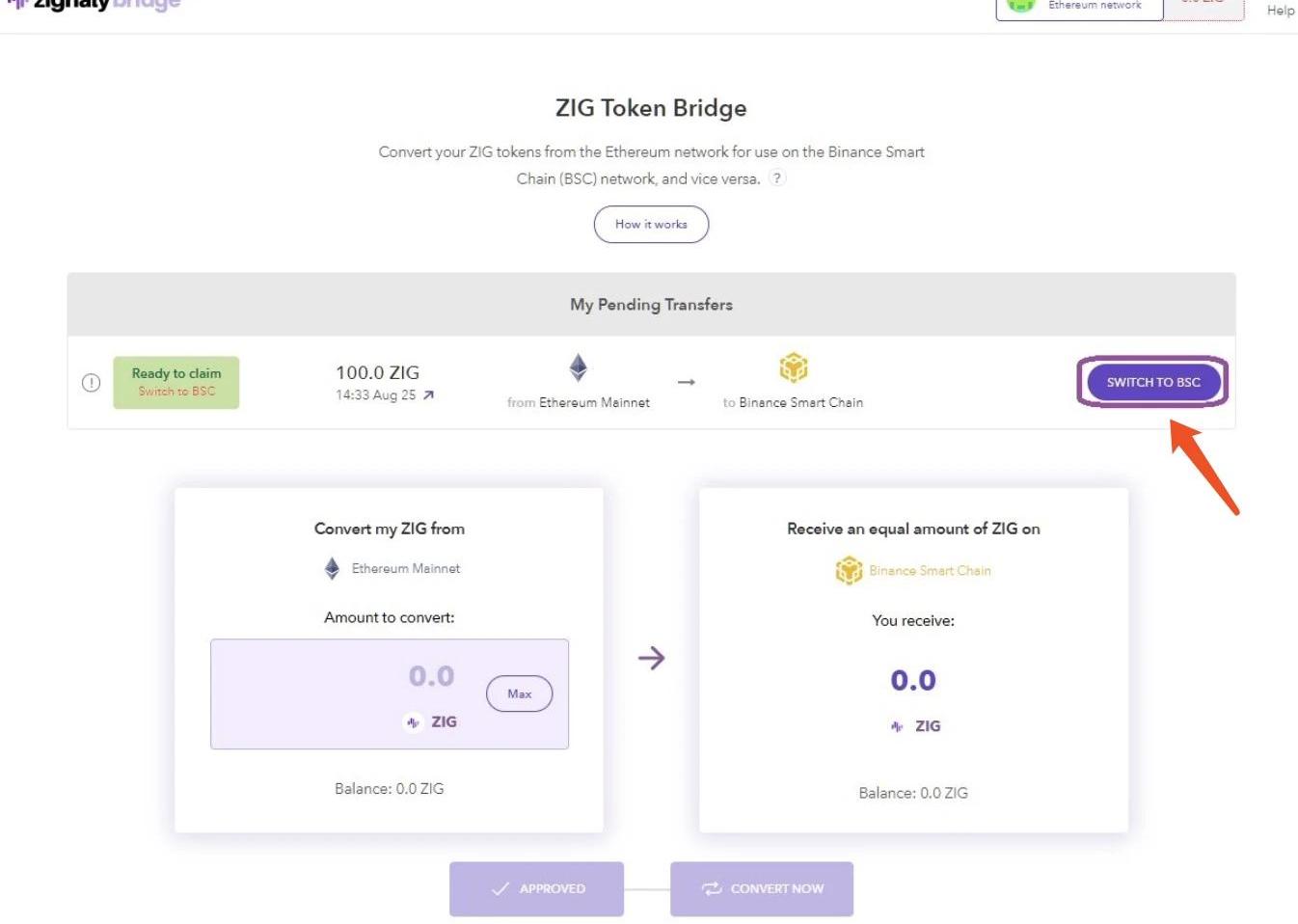Click the APPROVED button
This screenshot has height=924, width=1298.
point(536,888)
